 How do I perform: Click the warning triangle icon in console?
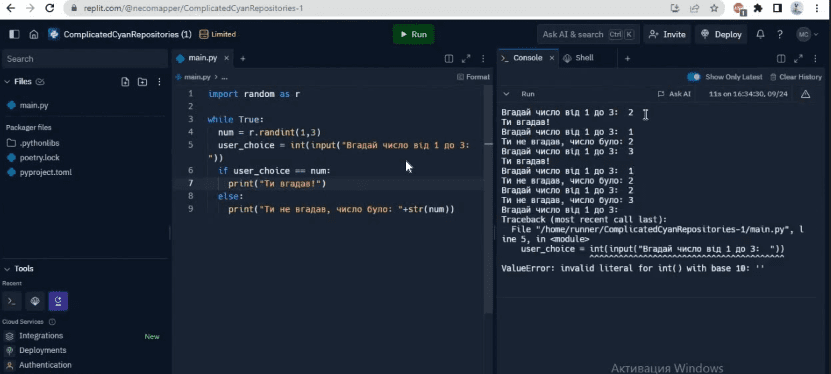(806, 94)
